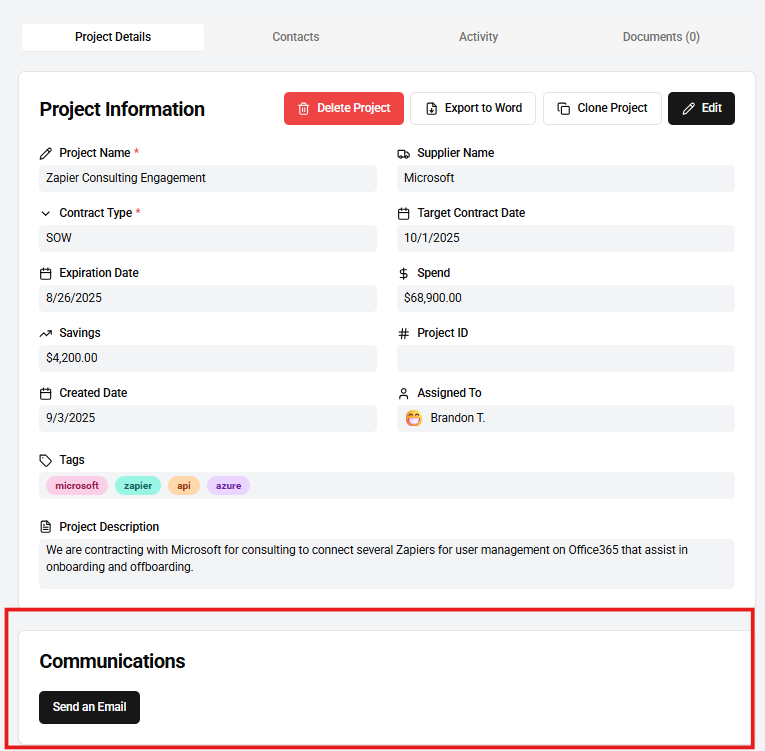This screenshot has width=765, height=751.
Task: Click the hash icon beside Project ID
Action: [x=404, y=333]
